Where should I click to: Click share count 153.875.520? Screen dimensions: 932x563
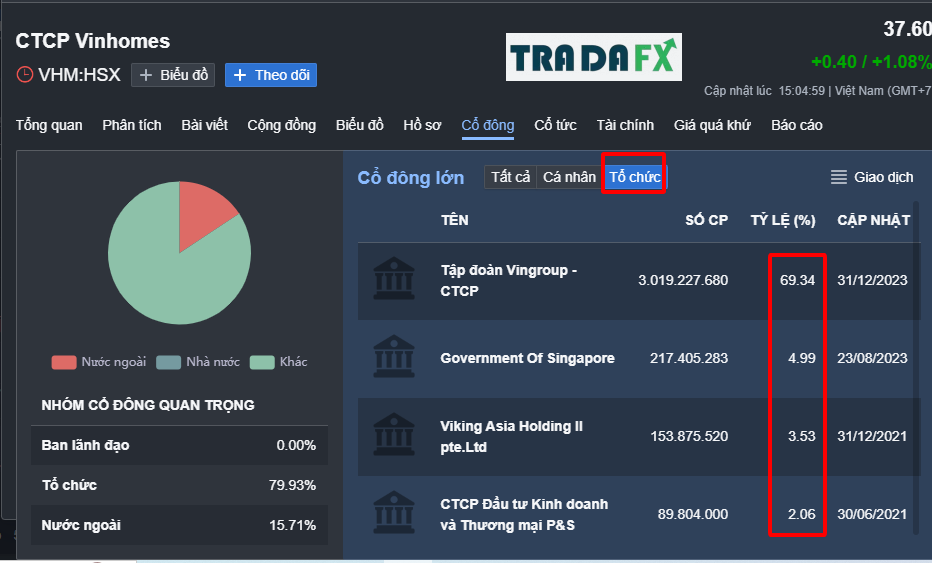[689, 436]
